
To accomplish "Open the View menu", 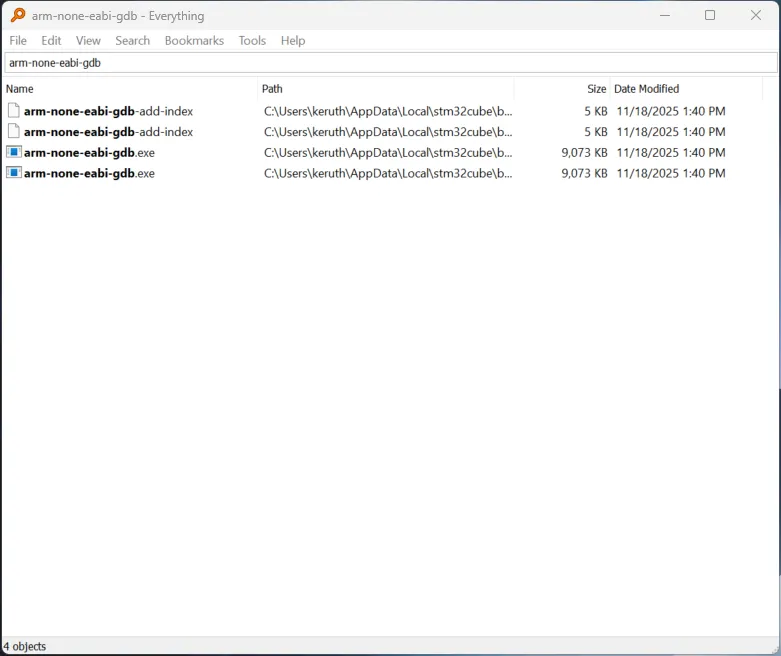I will coord(88,40).
